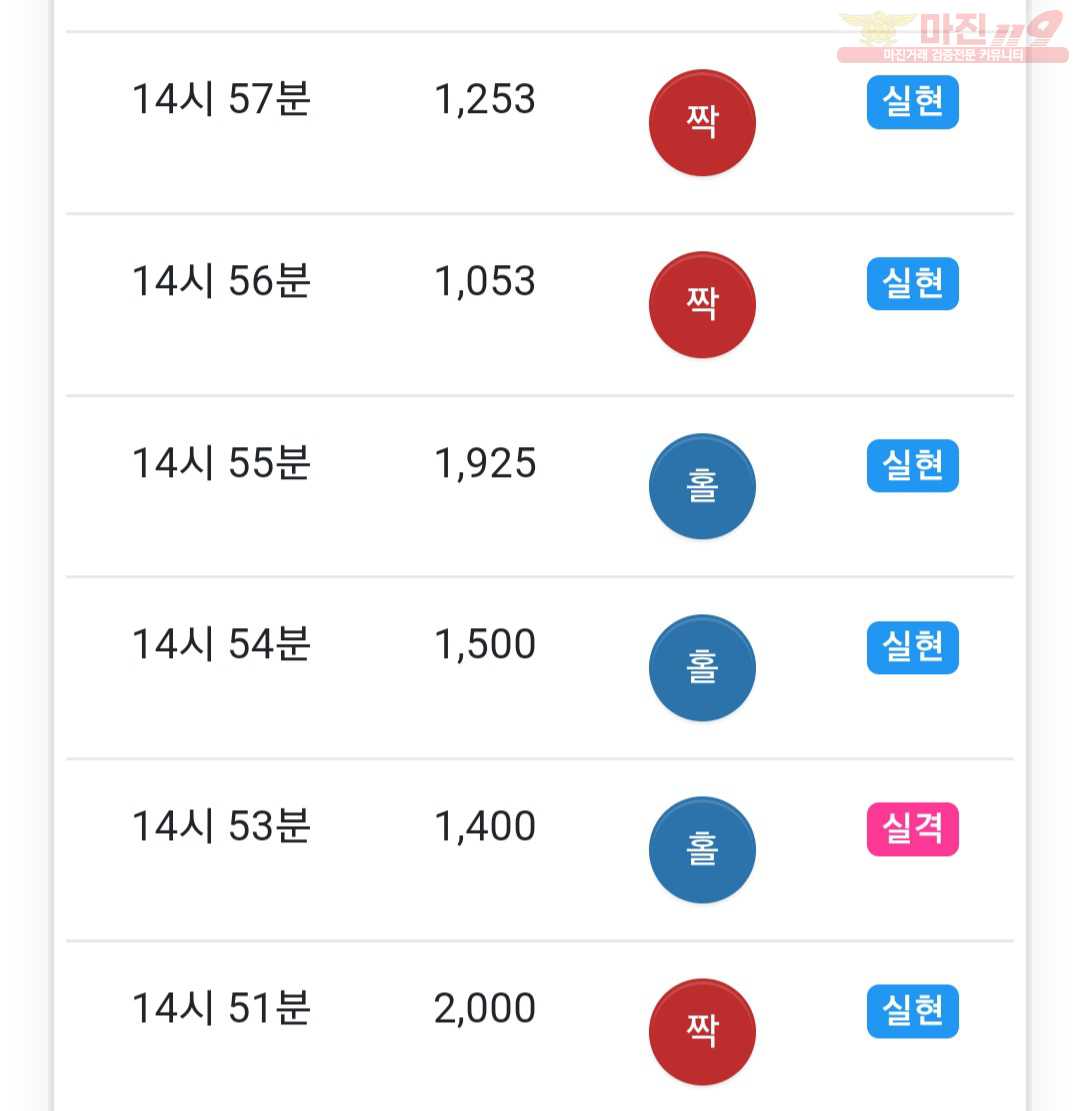
Task: Click the 실현 badge in 14시 55분 row
Action: click(912, 466)
